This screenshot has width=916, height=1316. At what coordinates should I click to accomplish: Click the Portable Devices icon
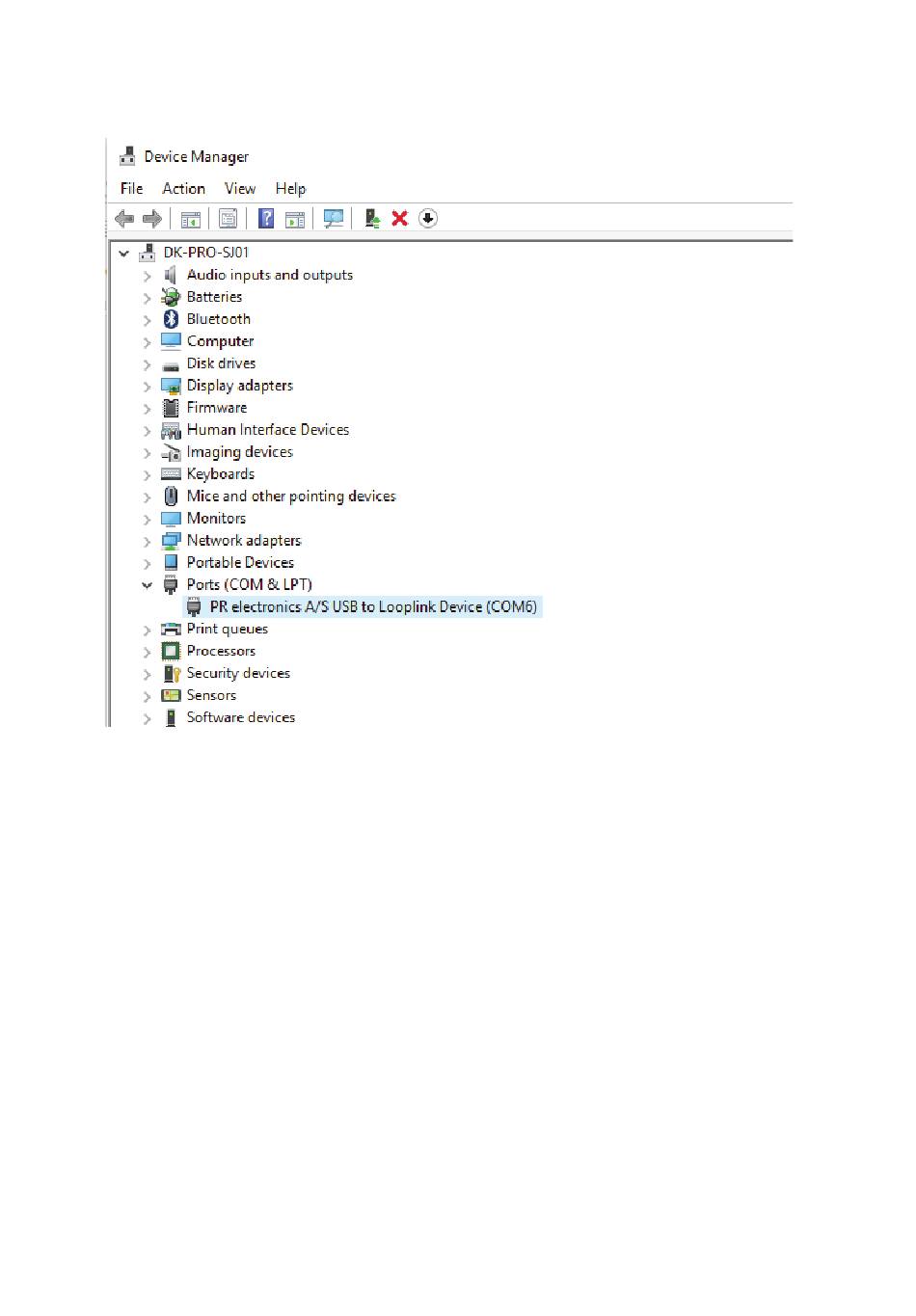tap(171, 563)
